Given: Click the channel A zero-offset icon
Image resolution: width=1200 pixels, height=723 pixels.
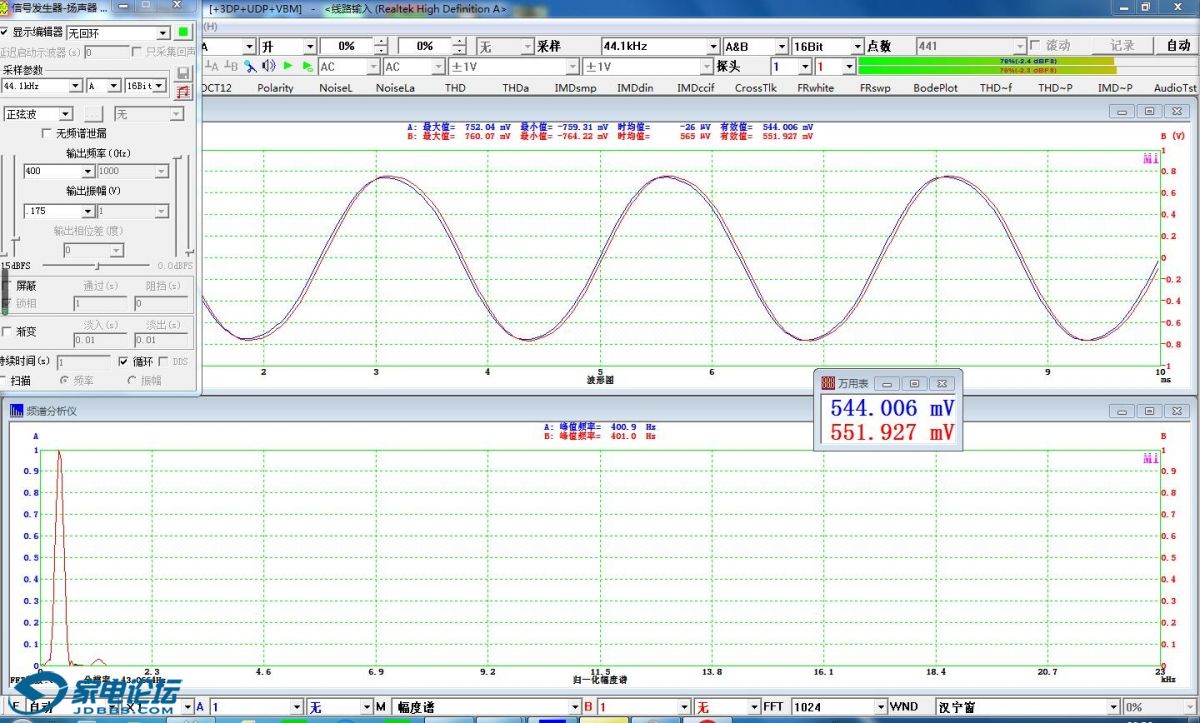Looking at the screenshot, I should point(212,66).
